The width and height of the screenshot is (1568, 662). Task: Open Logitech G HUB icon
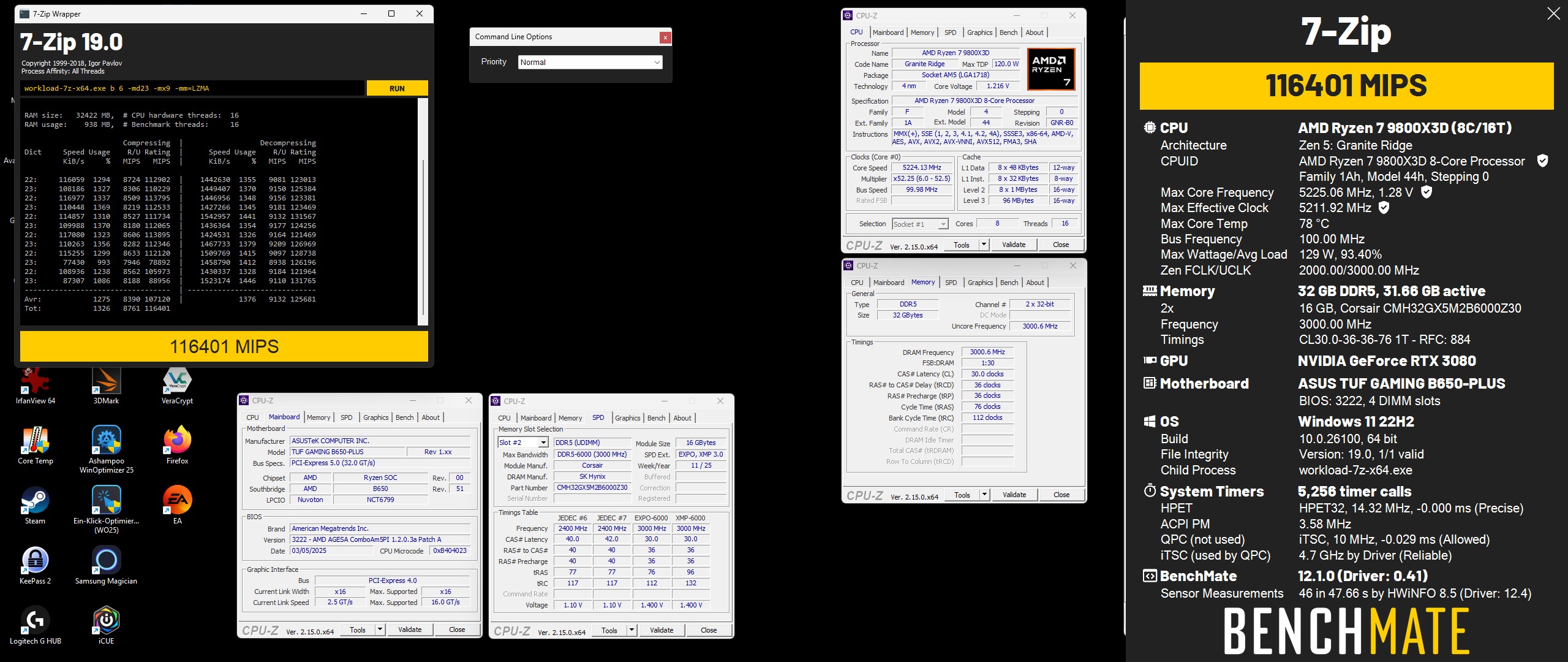click(36, 625)
